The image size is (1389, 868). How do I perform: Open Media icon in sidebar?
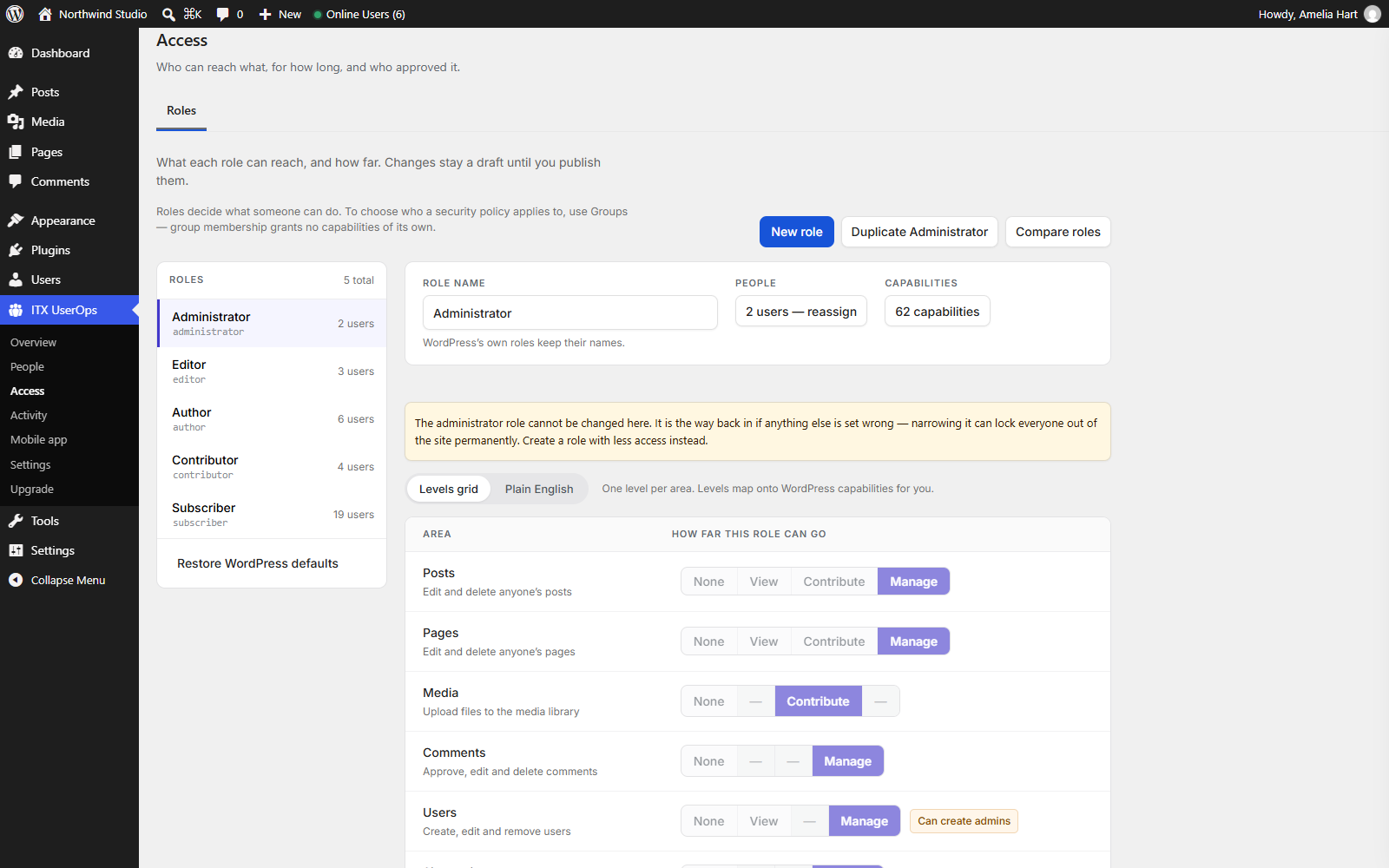coord(16,122)
